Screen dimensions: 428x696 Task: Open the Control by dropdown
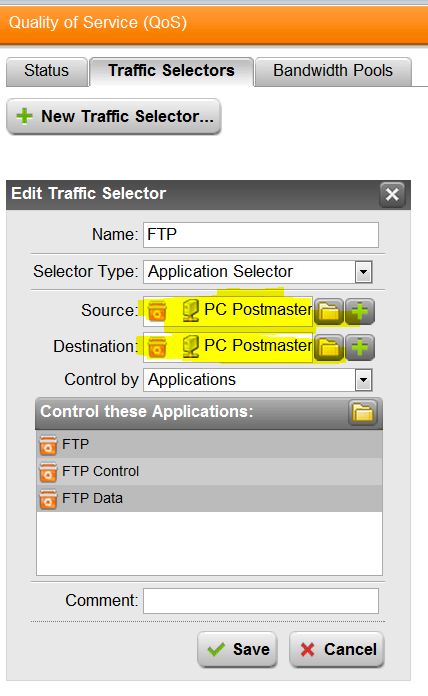363,380
